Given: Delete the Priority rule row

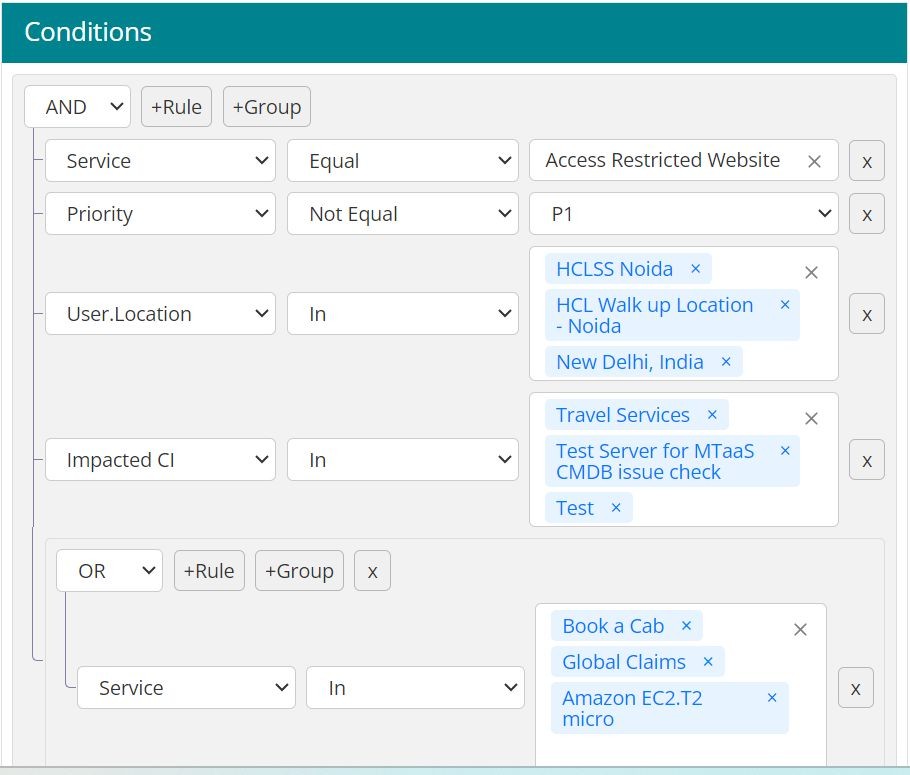Looking at the screenshot, I should coord(866,214).
